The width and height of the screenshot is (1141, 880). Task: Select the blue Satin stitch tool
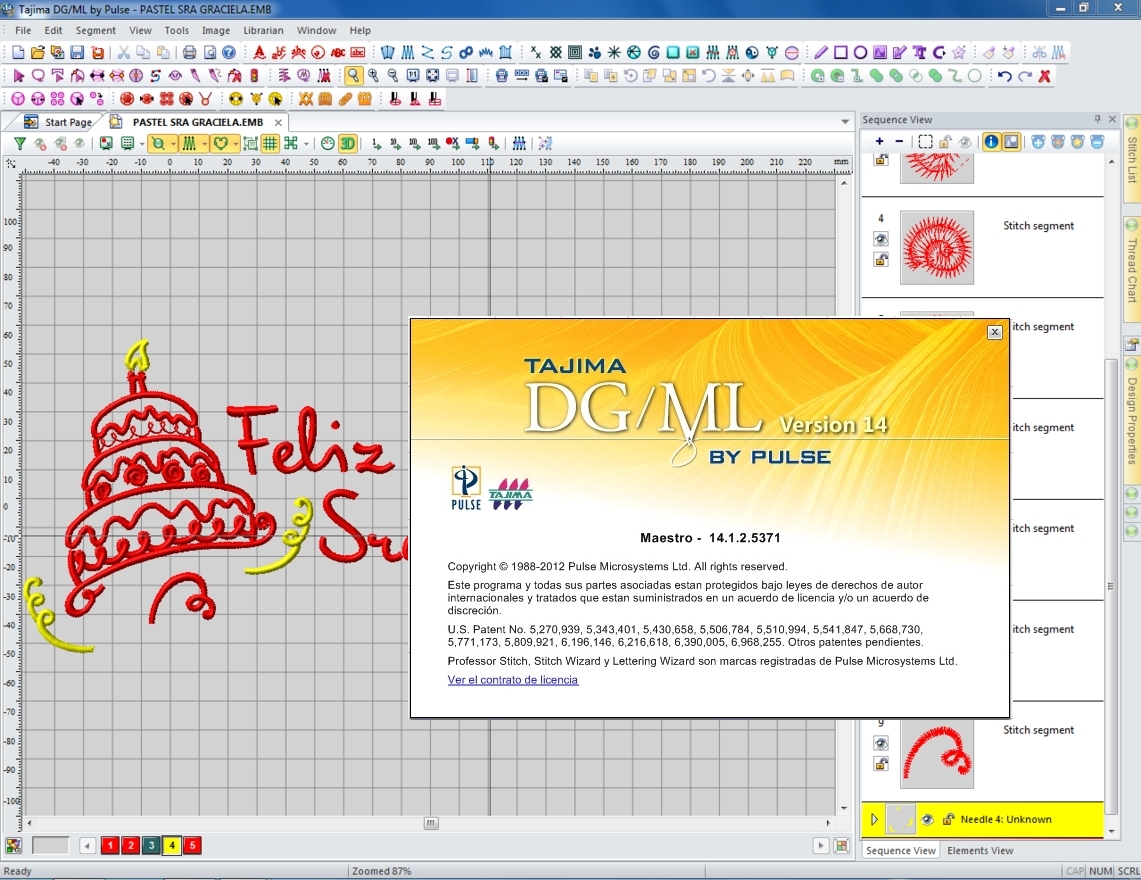point(387,52)
